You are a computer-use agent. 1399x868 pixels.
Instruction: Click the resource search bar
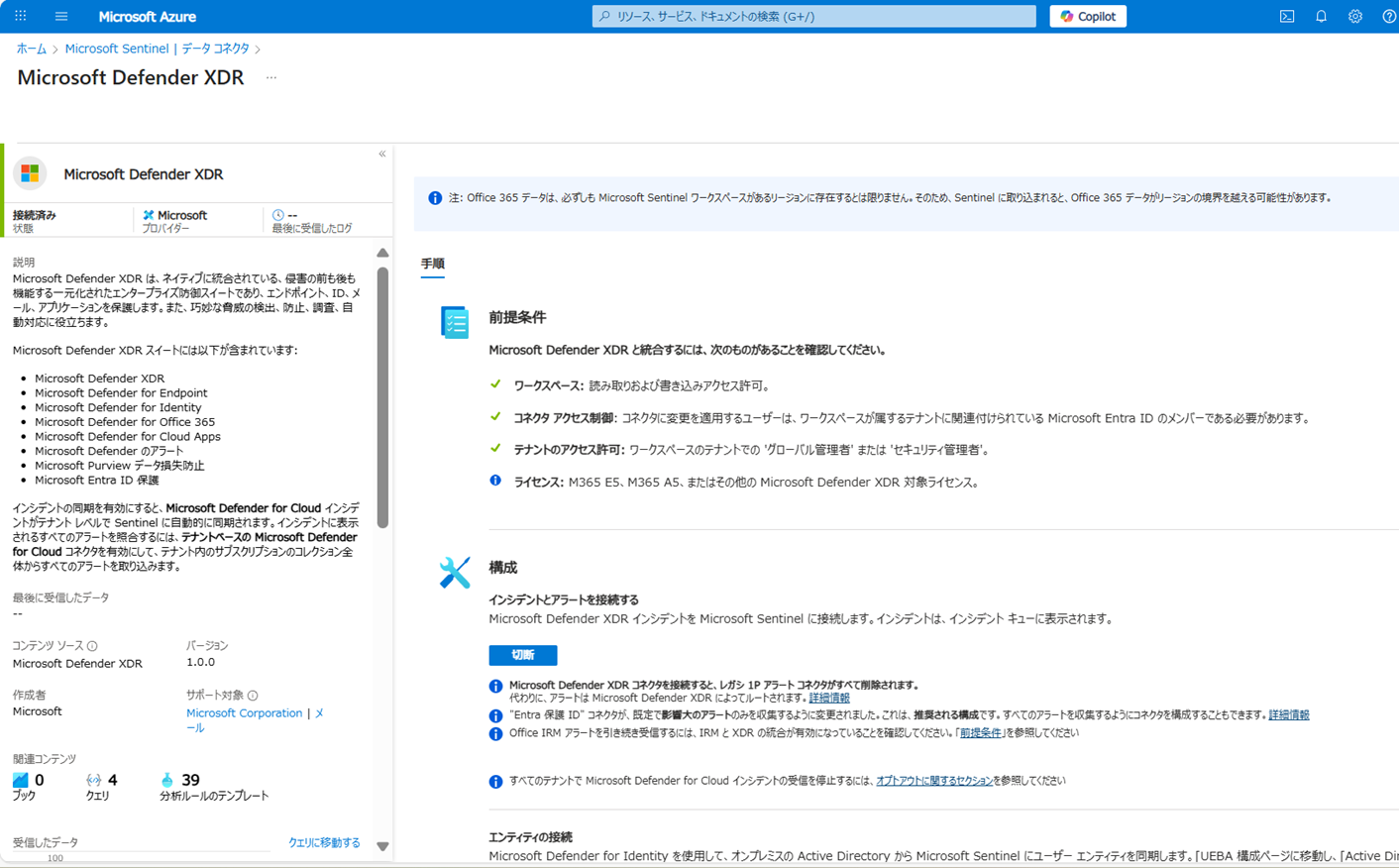[x=814, y=16]
